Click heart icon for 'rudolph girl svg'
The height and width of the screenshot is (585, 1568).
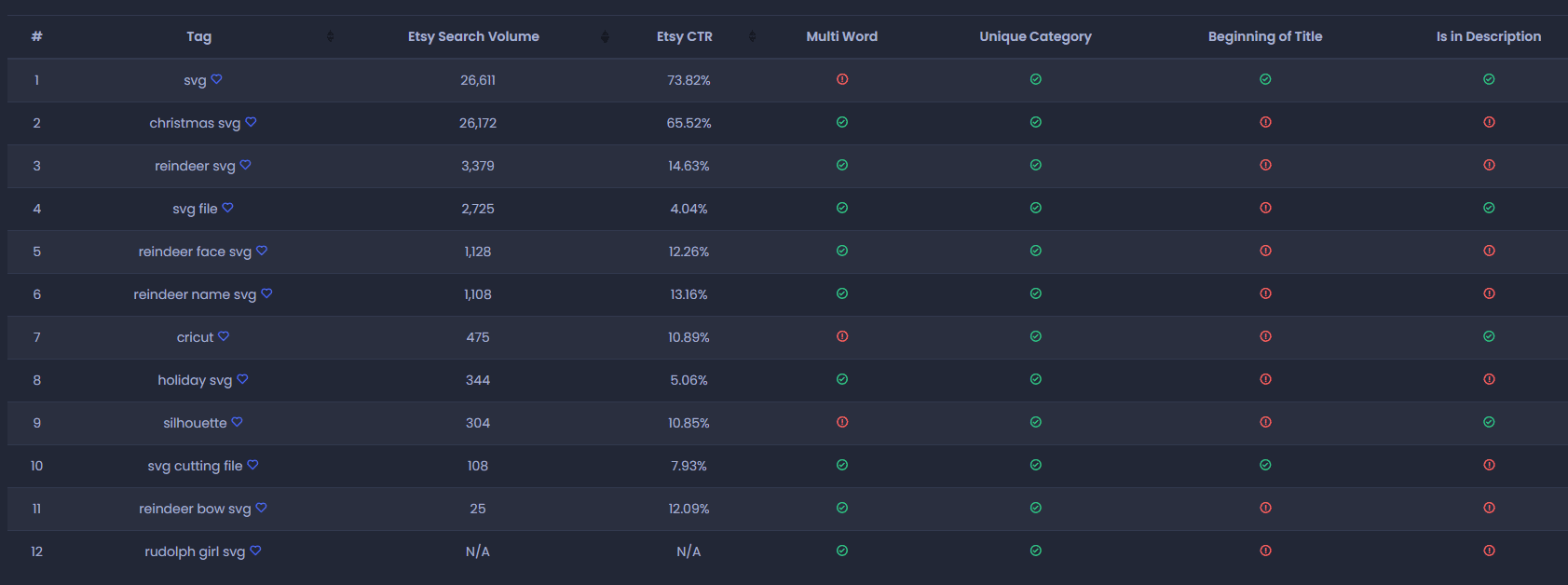tap(255, 551)
